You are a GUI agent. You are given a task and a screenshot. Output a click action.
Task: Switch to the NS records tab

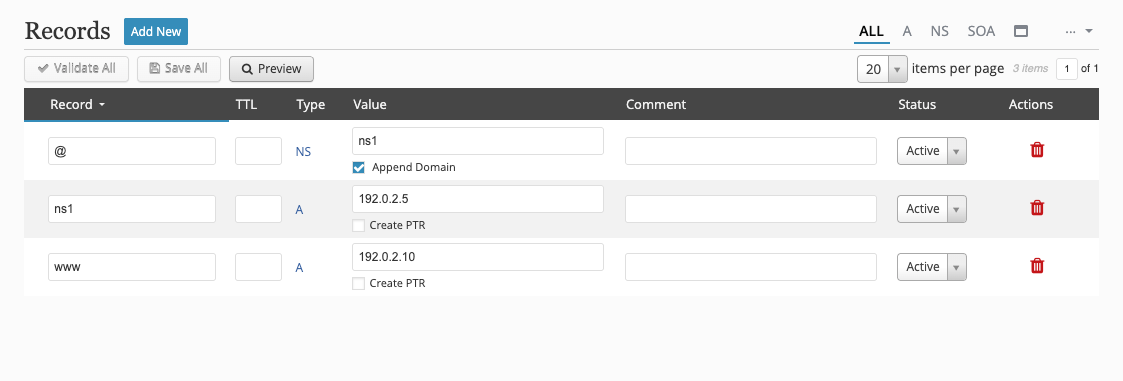coord(939,32)
